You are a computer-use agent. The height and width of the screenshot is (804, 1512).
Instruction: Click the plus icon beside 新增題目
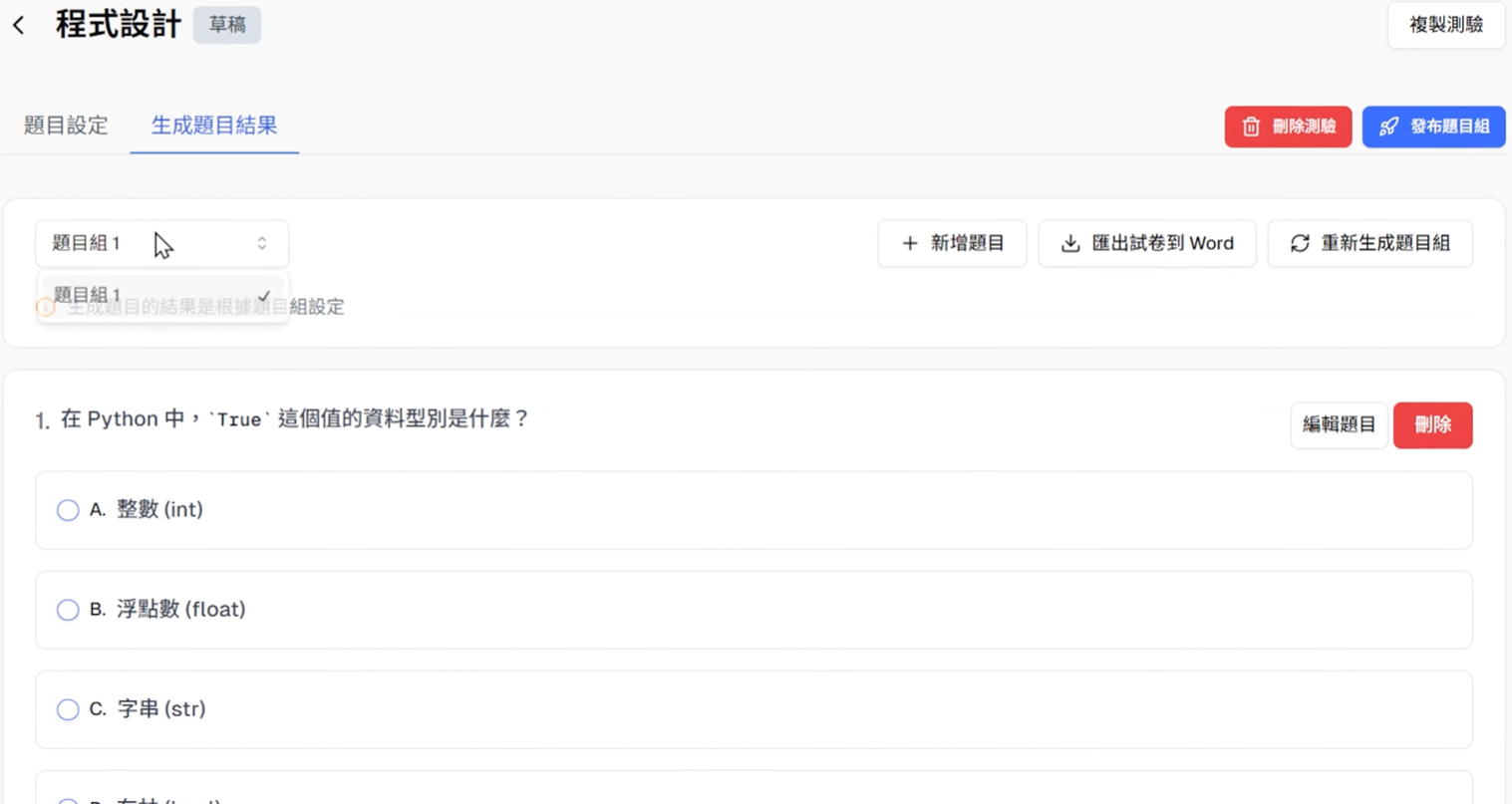tap(909, 243)
